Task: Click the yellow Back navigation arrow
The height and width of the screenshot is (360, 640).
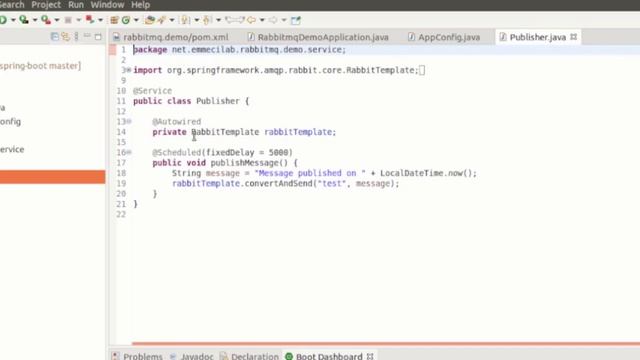Action: tap(251, 20)
